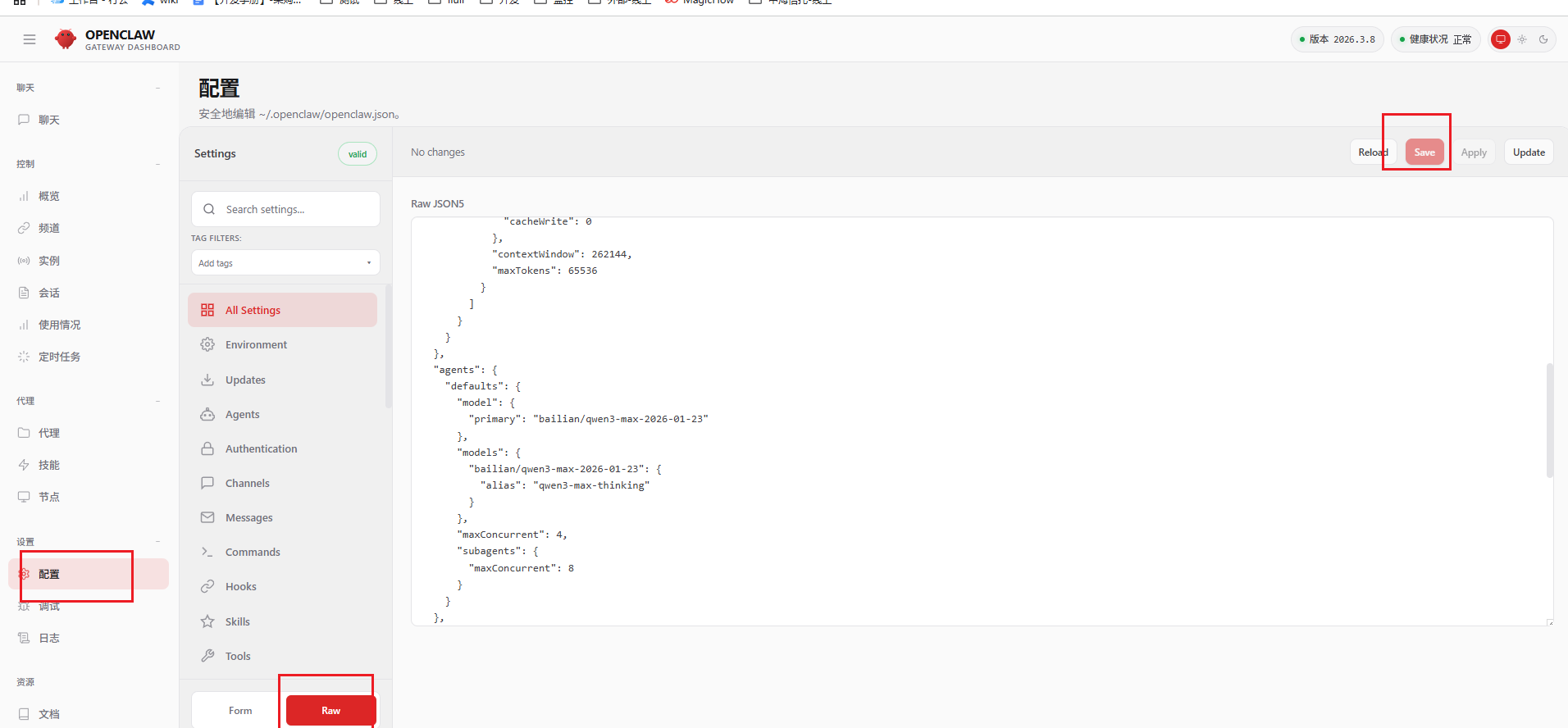This screenshot has height=728, width=1568.
Task: Open 频道 channels in sidebar
Action: 89,228
